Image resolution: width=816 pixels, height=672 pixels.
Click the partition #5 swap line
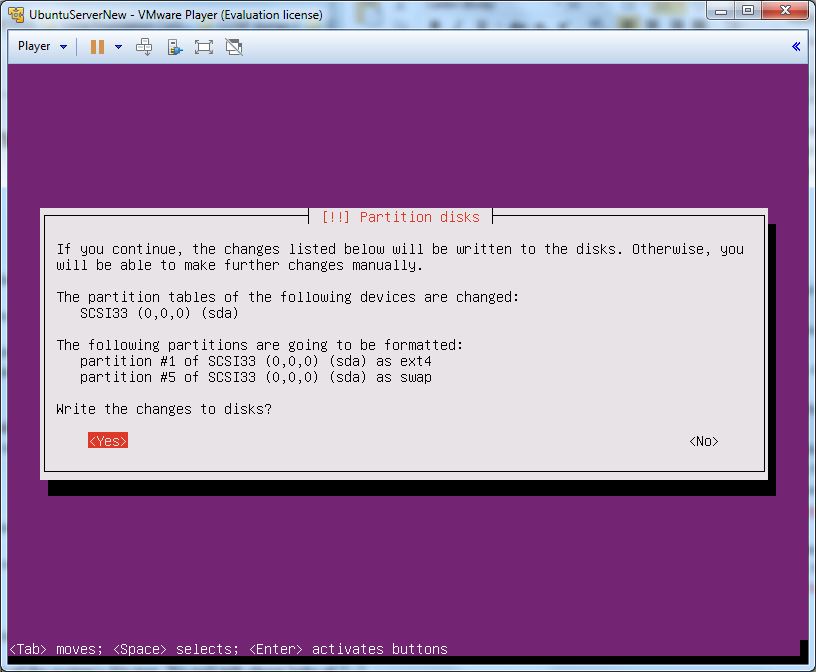(x=255, y=377)
